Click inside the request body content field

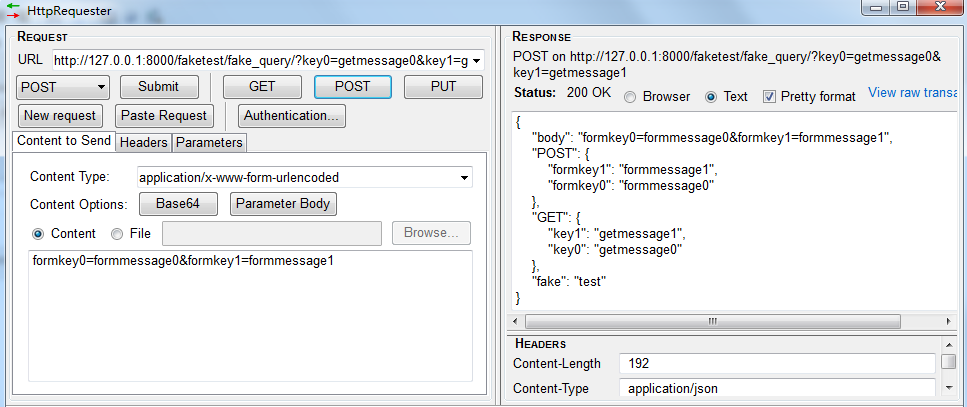click(250, 320)
